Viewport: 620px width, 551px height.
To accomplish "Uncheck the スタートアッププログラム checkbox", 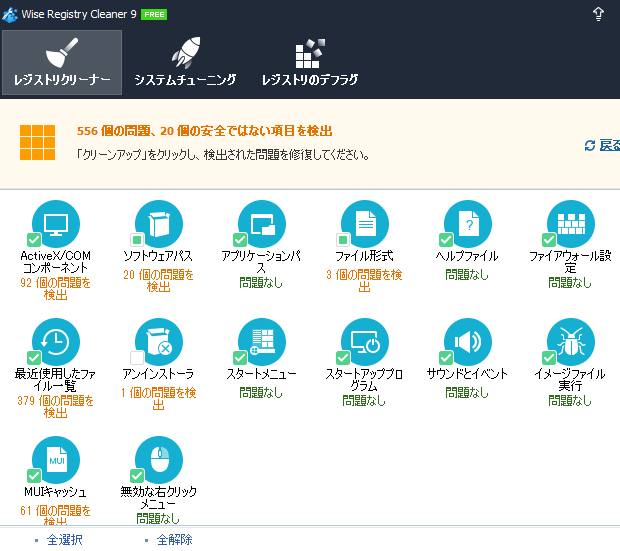I will [x=343, y=359].
